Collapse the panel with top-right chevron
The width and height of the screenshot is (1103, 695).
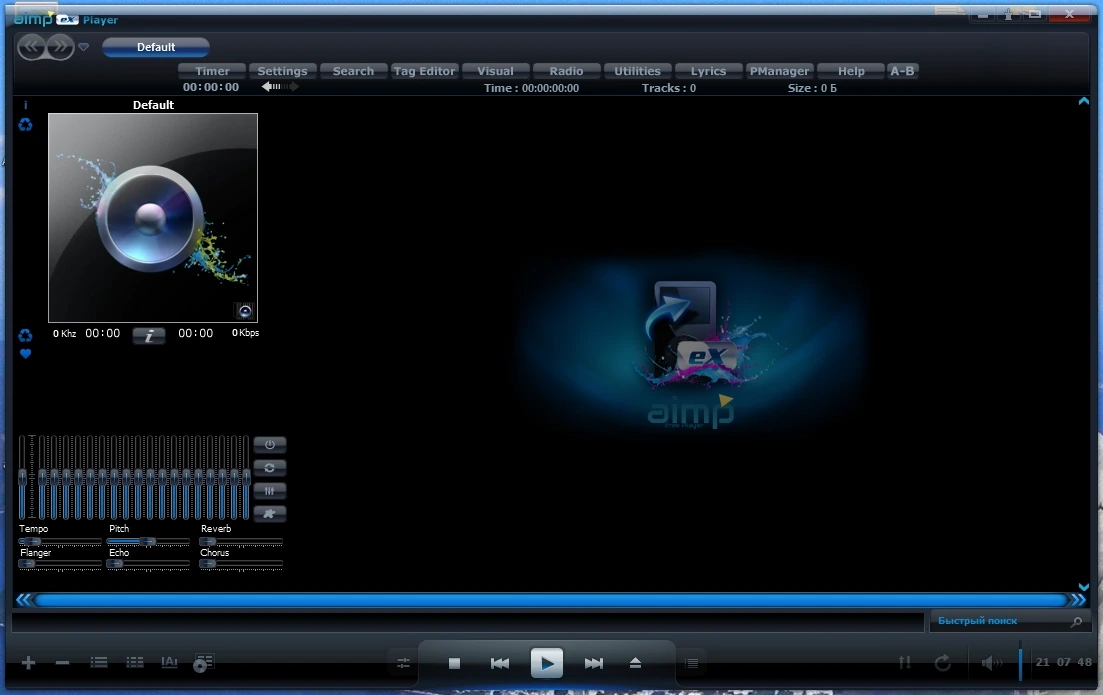coord(1084,101)
